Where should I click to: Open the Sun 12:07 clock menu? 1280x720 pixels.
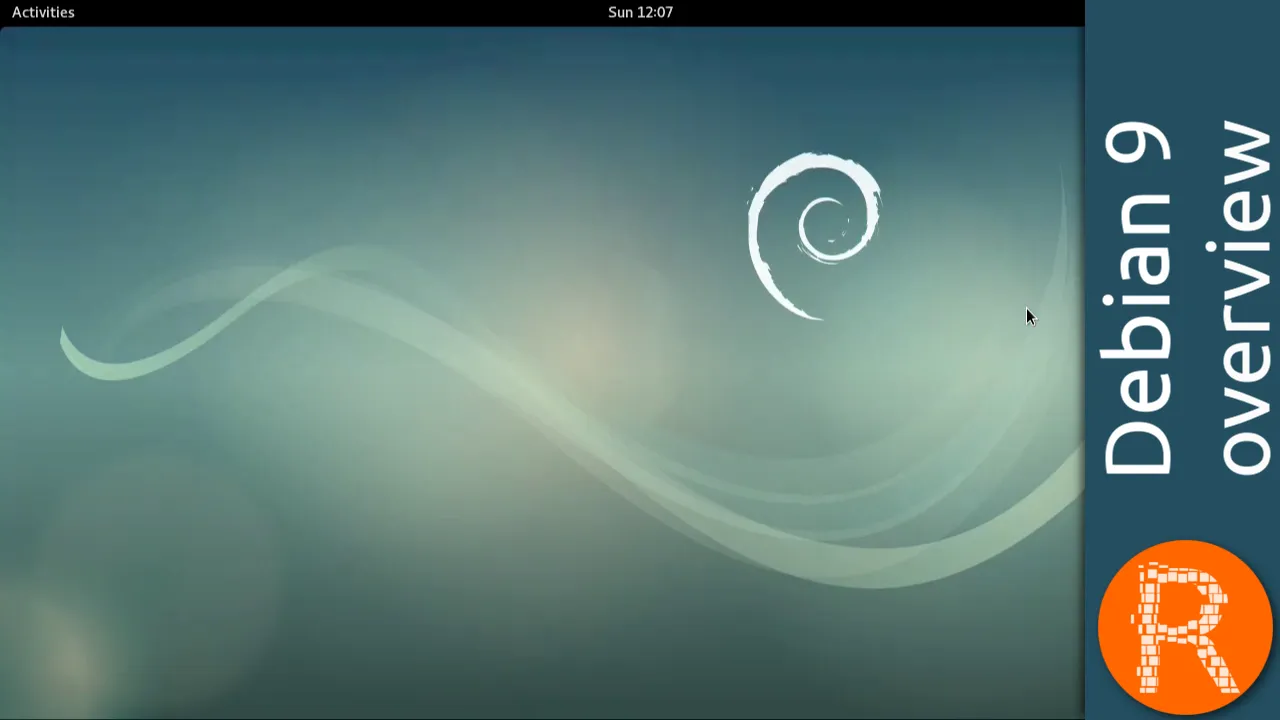pyautogui.click(x=640, y=12)
